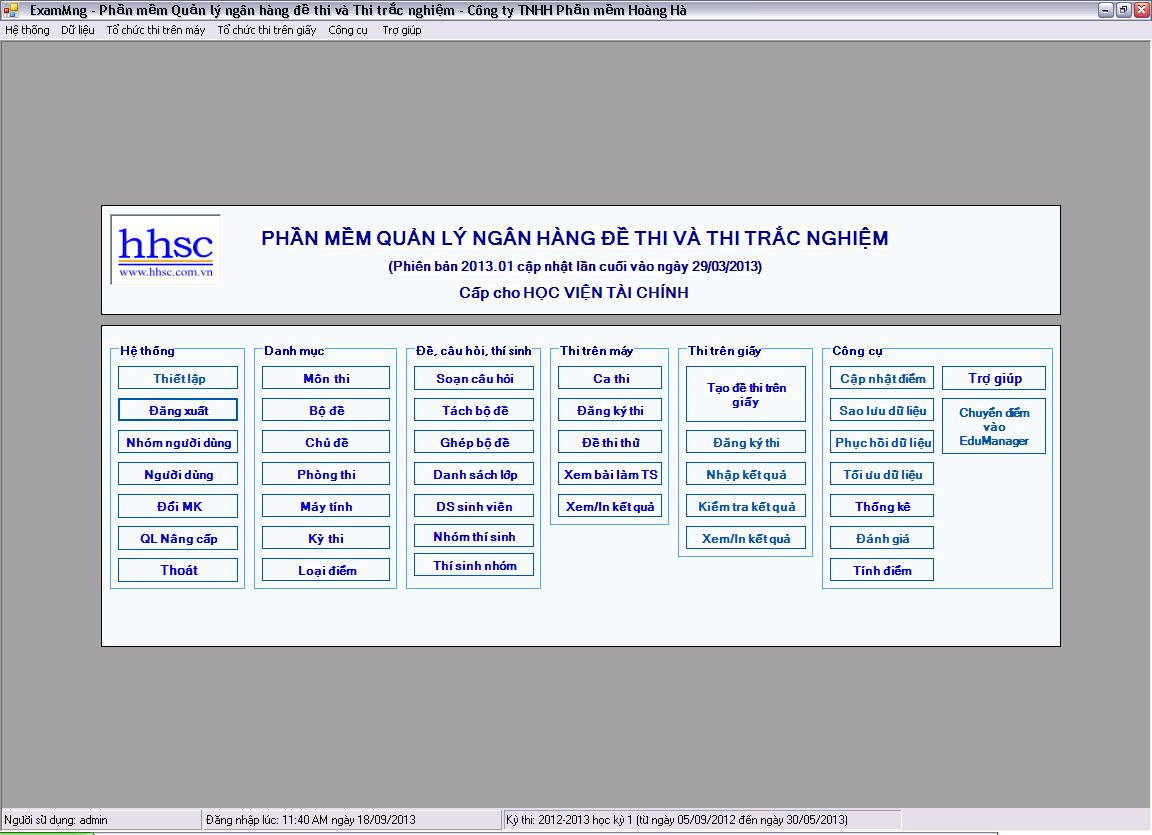Open Thí sinh nhóm
The width and height of the screenshot is (1152, 835).
pyautogui.click(x=474, y=565)
